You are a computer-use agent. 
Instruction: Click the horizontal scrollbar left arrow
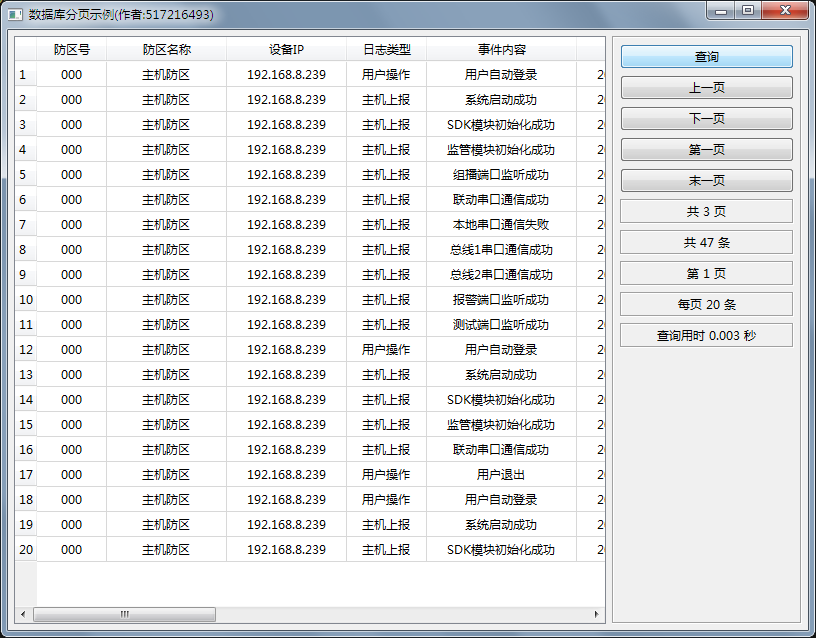23,614
